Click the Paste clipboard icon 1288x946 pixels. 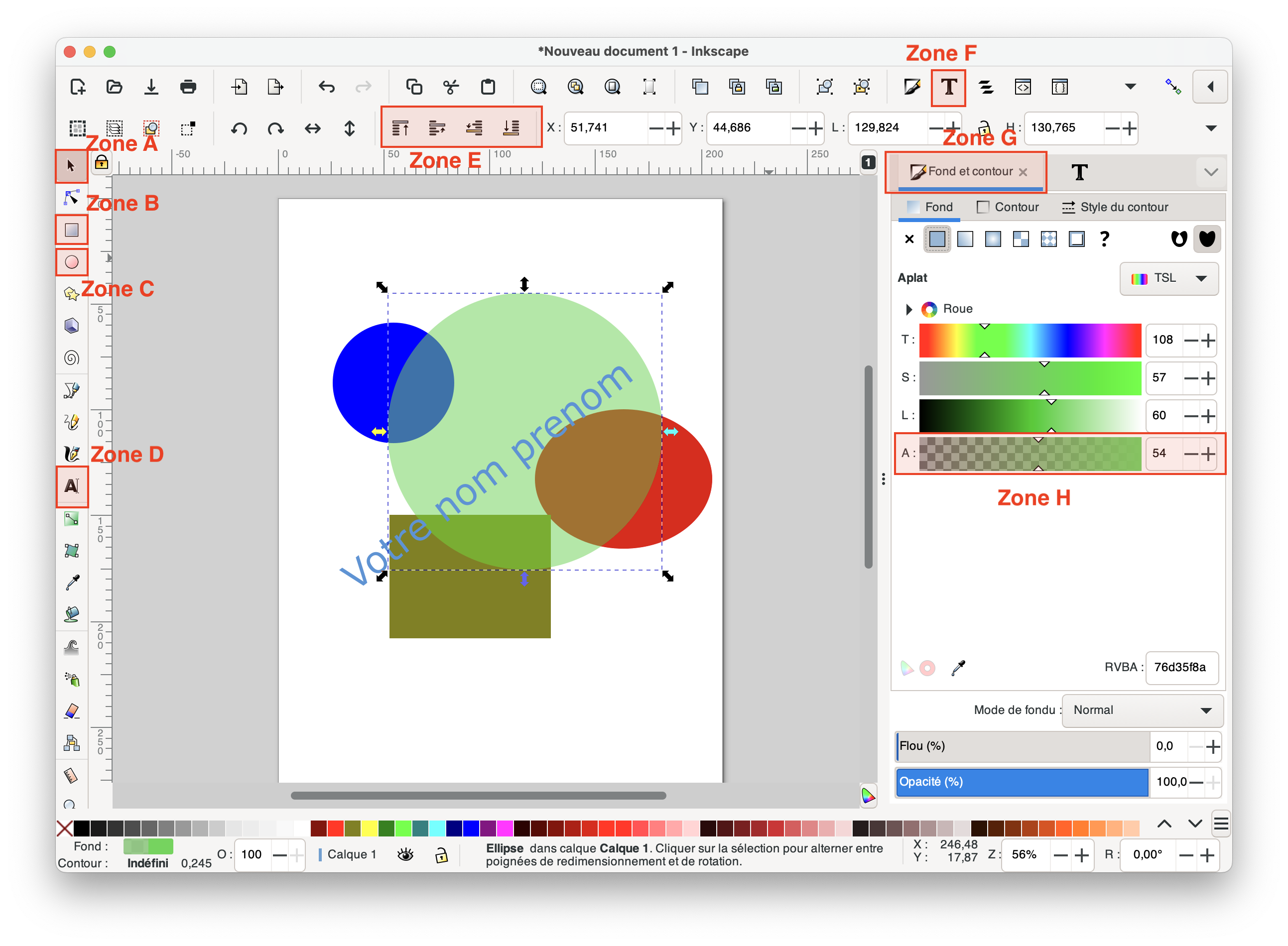(x=488, y=87)
